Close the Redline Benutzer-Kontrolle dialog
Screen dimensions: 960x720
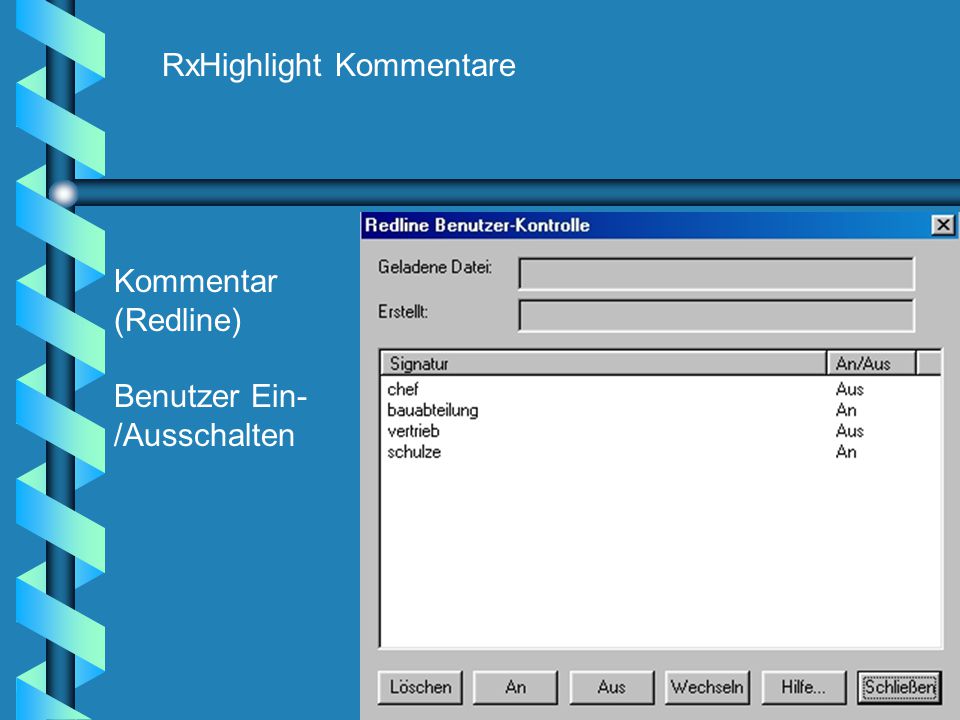coord(943,225)
